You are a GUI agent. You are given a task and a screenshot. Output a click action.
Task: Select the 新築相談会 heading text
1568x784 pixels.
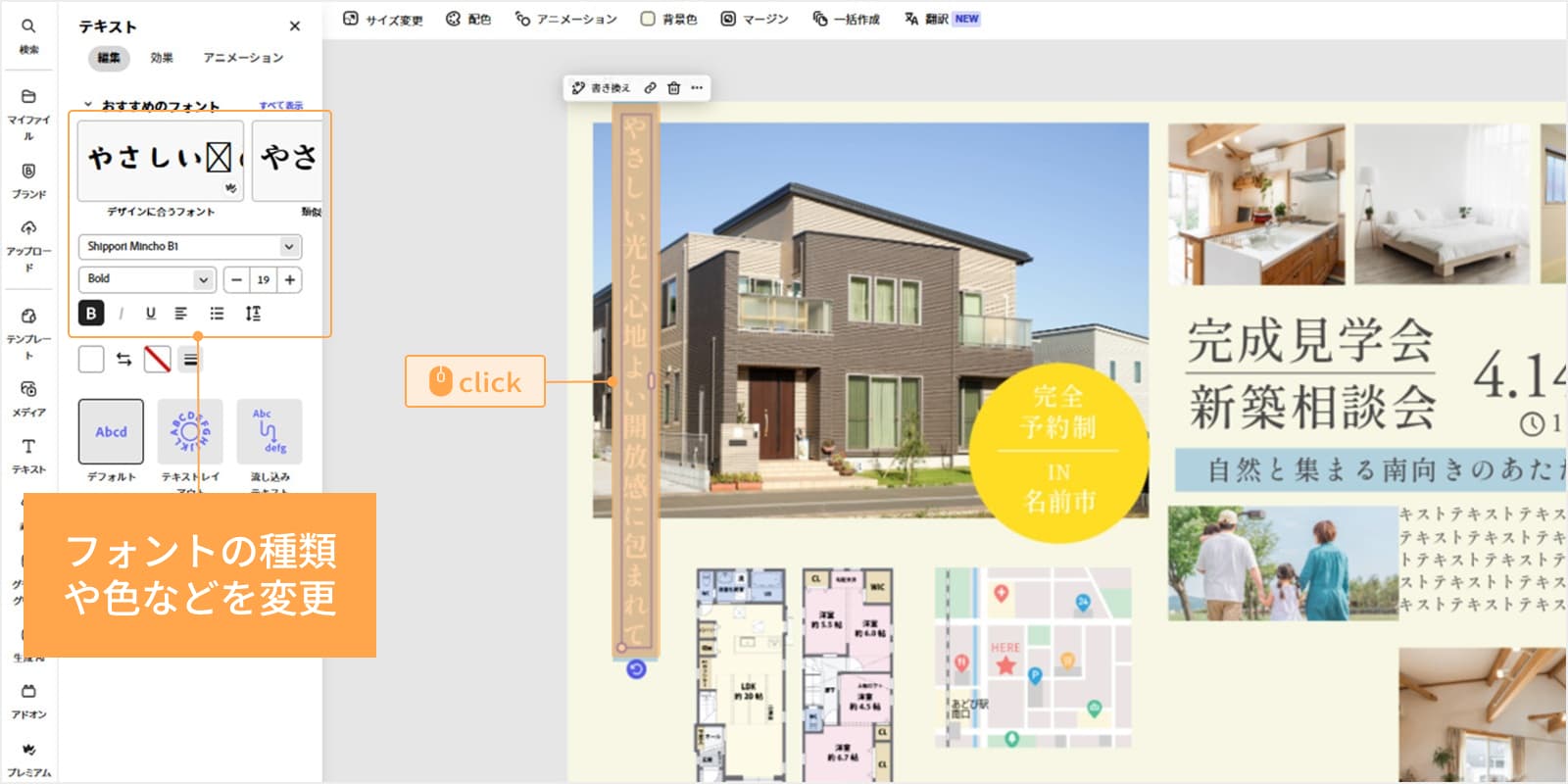pyautogui.click(x=1312, y=406)
